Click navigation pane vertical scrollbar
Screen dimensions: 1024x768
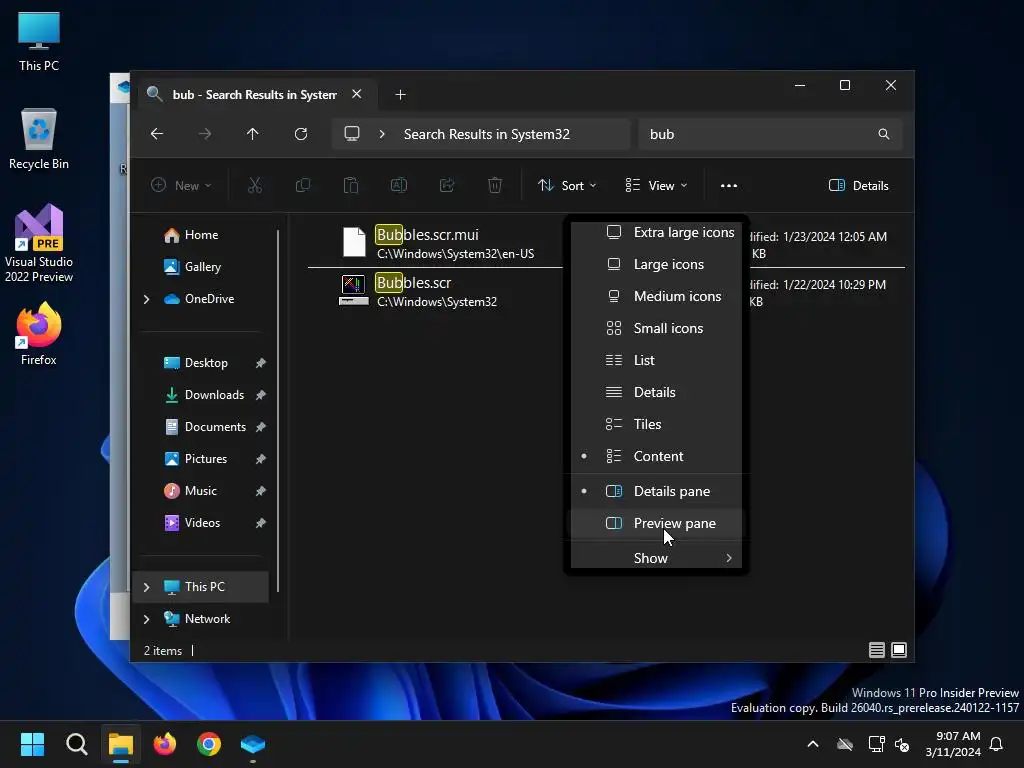click(x=278, y=410)
